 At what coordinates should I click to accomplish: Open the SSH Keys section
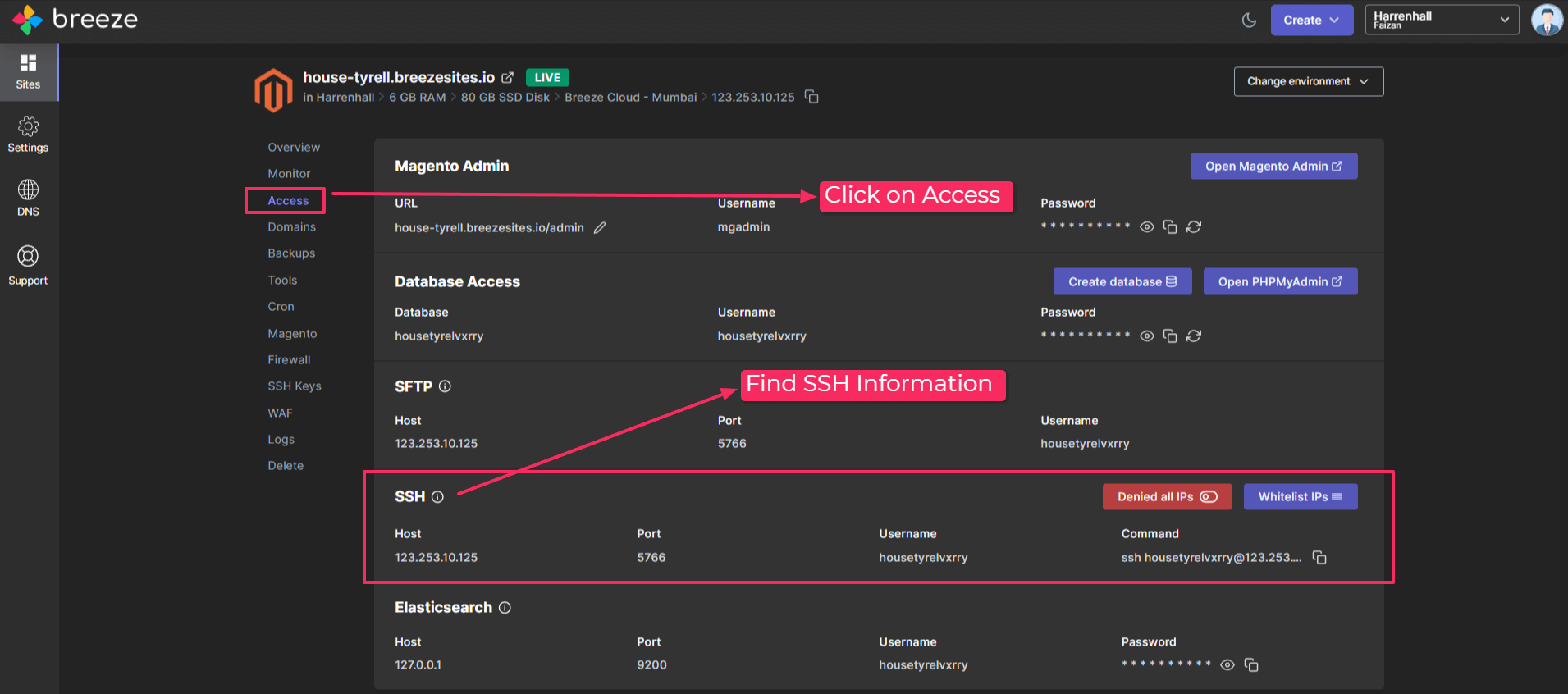point(295,386)
